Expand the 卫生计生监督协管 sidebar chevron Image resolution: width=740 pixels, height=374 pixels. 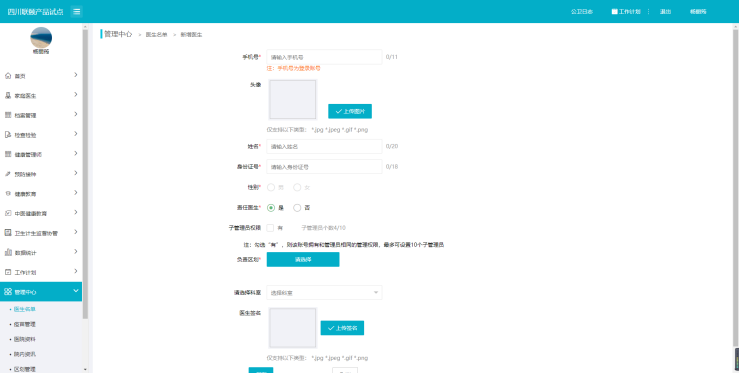click(x=76, y=232)
